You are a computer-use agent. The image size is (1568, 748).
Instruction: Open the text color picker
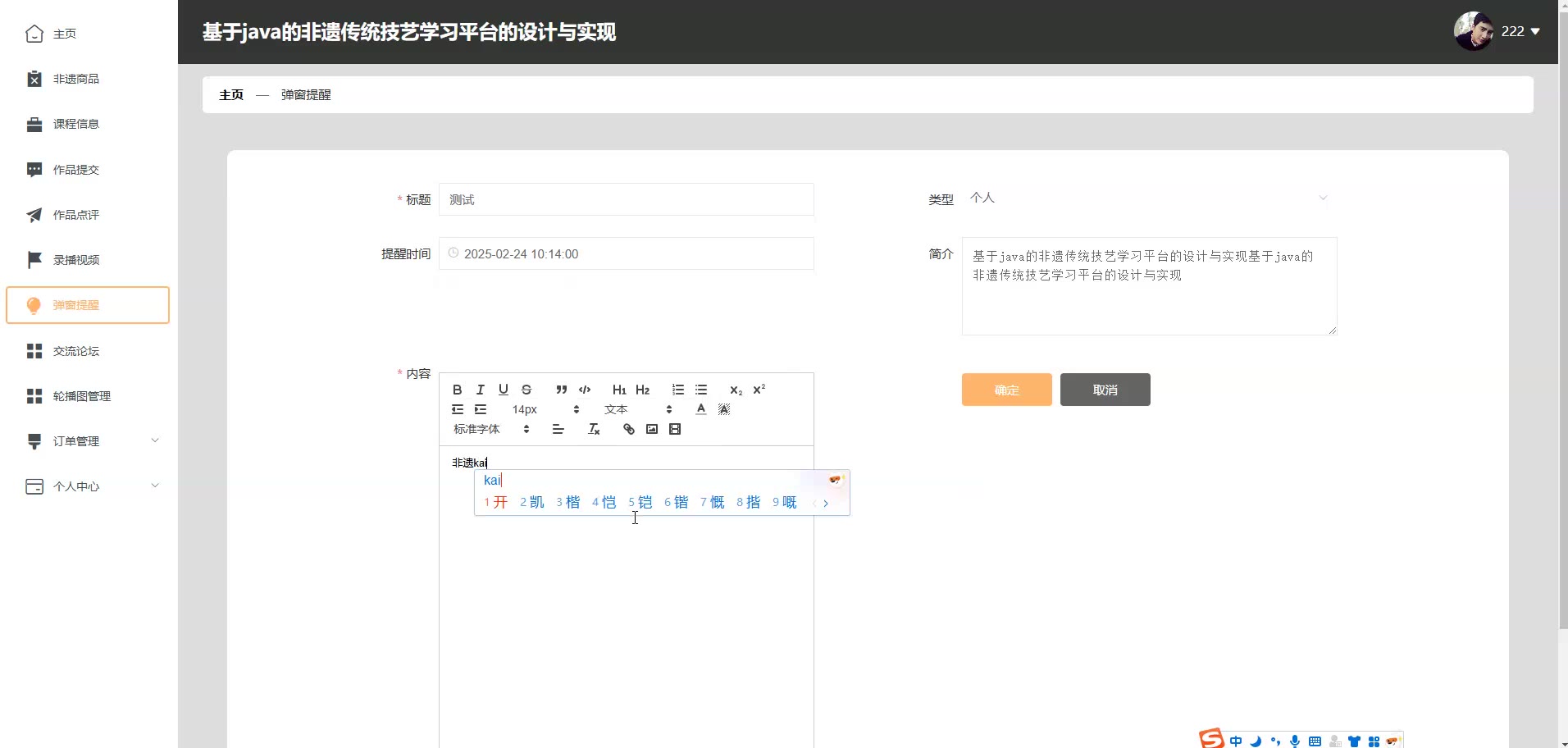click(x=701, y=409)
